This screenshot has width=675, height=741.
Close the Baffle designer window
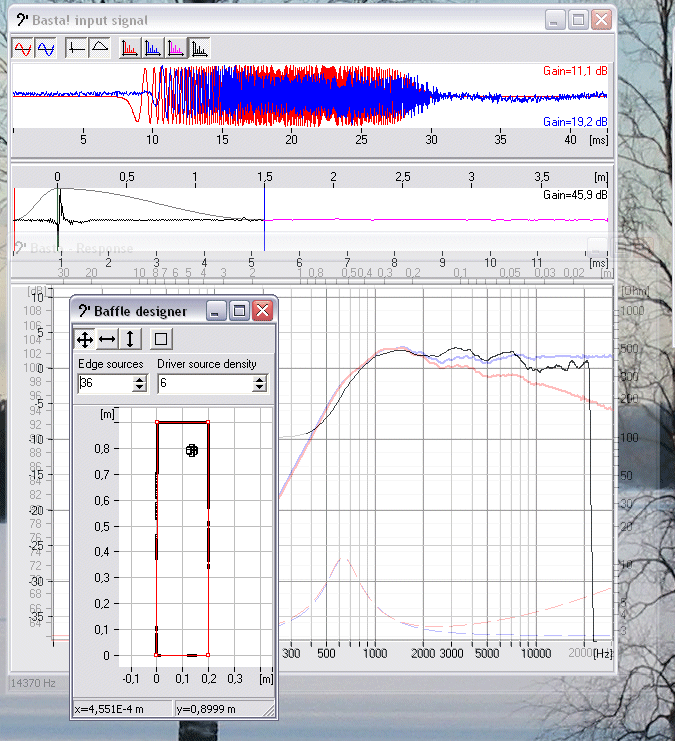coord(262,311)
